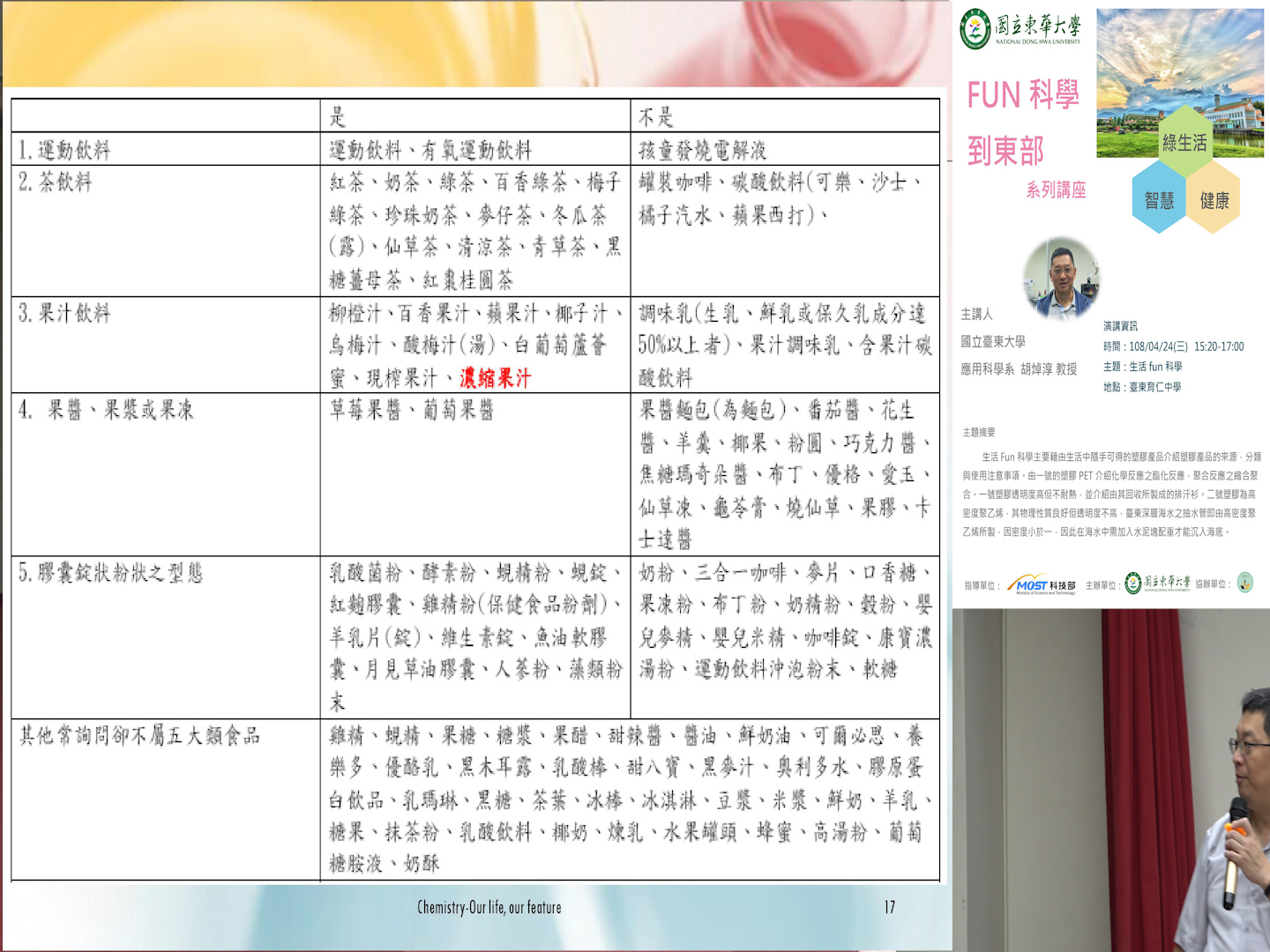
Task: Click the red 濃縮果汁 text in table
Action: [x=495, y=378]
